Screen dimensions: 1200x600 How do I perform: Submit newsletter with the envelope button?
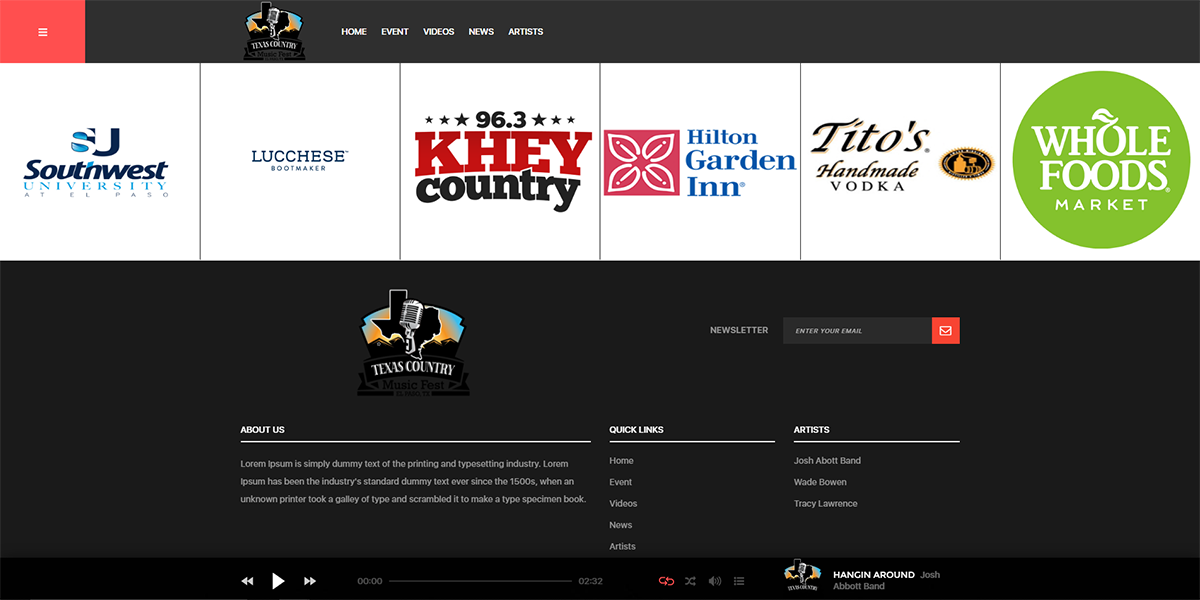(x=946, y=331)
